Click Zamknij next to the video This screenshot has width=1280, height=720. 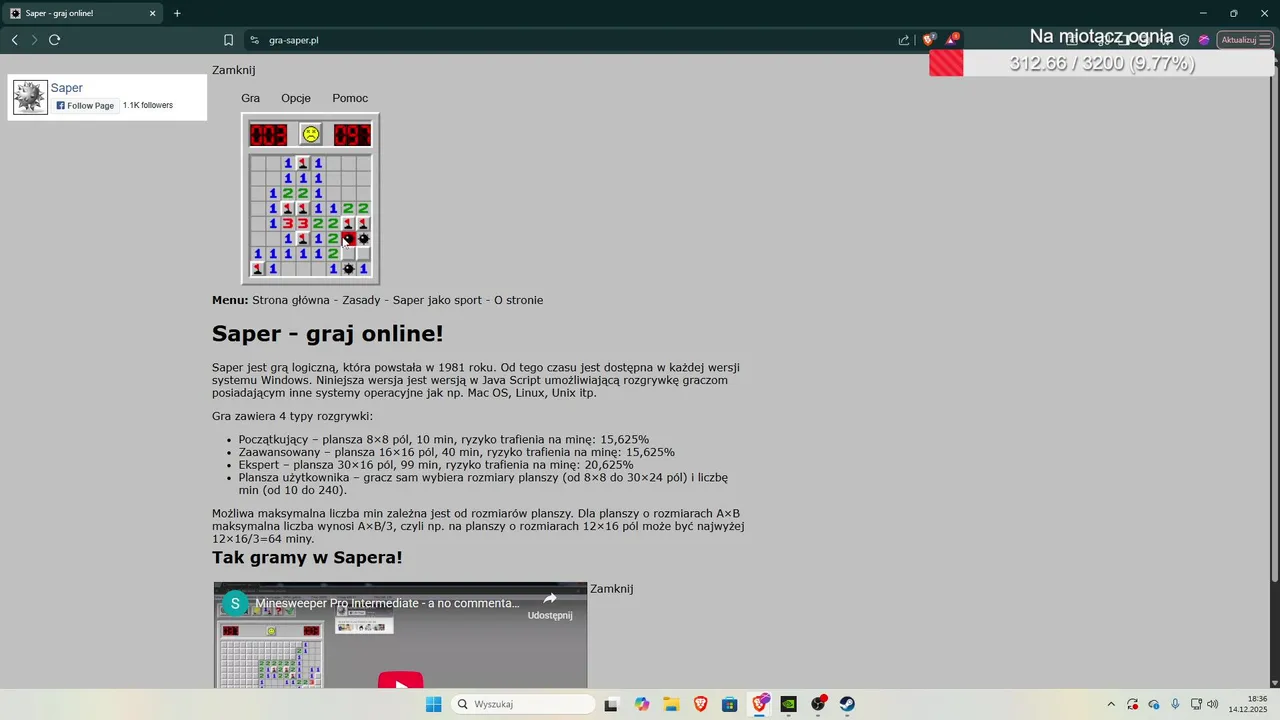pyautogui.click(x=612, y=589)
